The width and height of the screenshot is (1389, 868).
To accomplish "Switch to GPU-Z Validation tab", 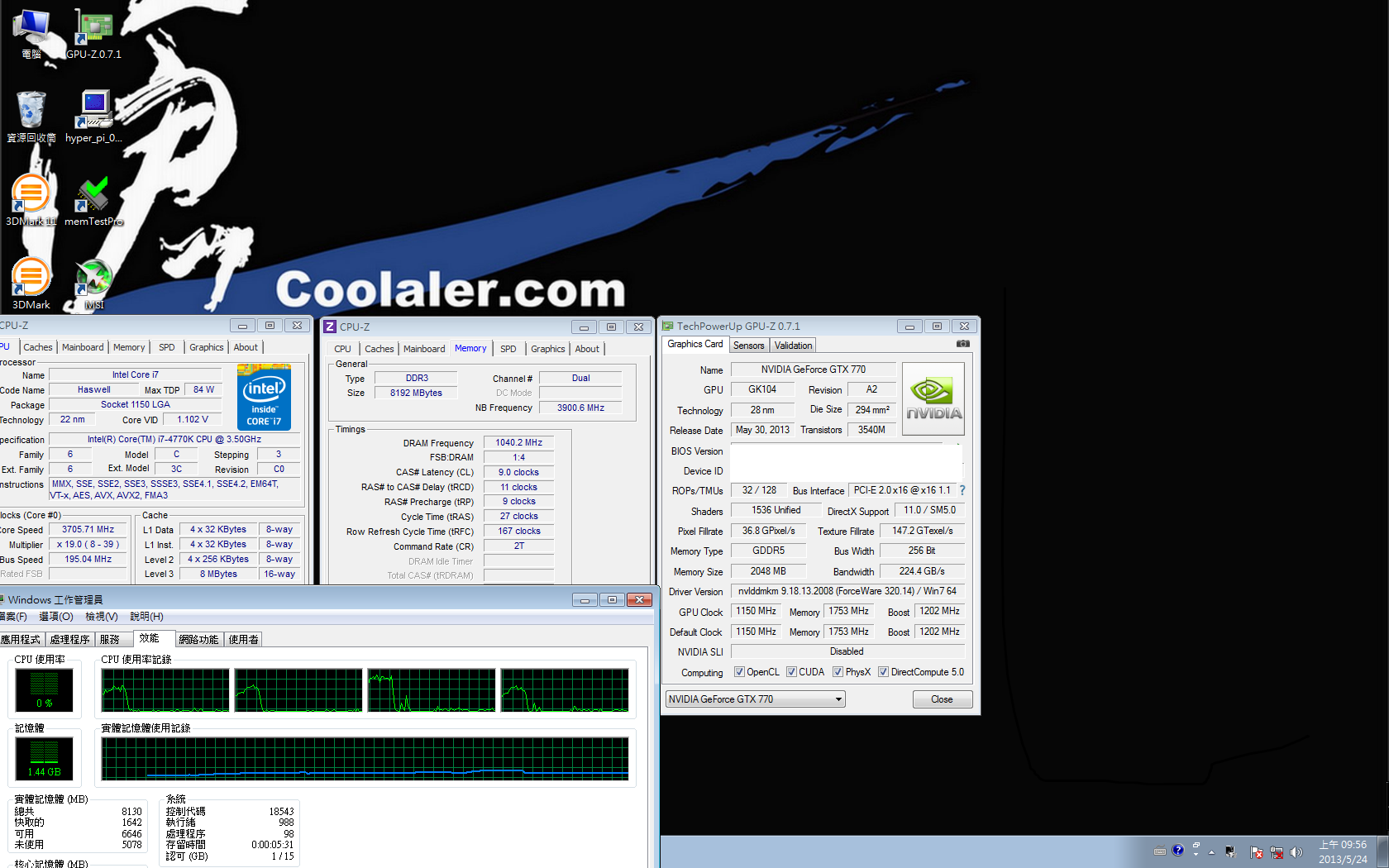I will pyautogui.click(x=793, y=346).
